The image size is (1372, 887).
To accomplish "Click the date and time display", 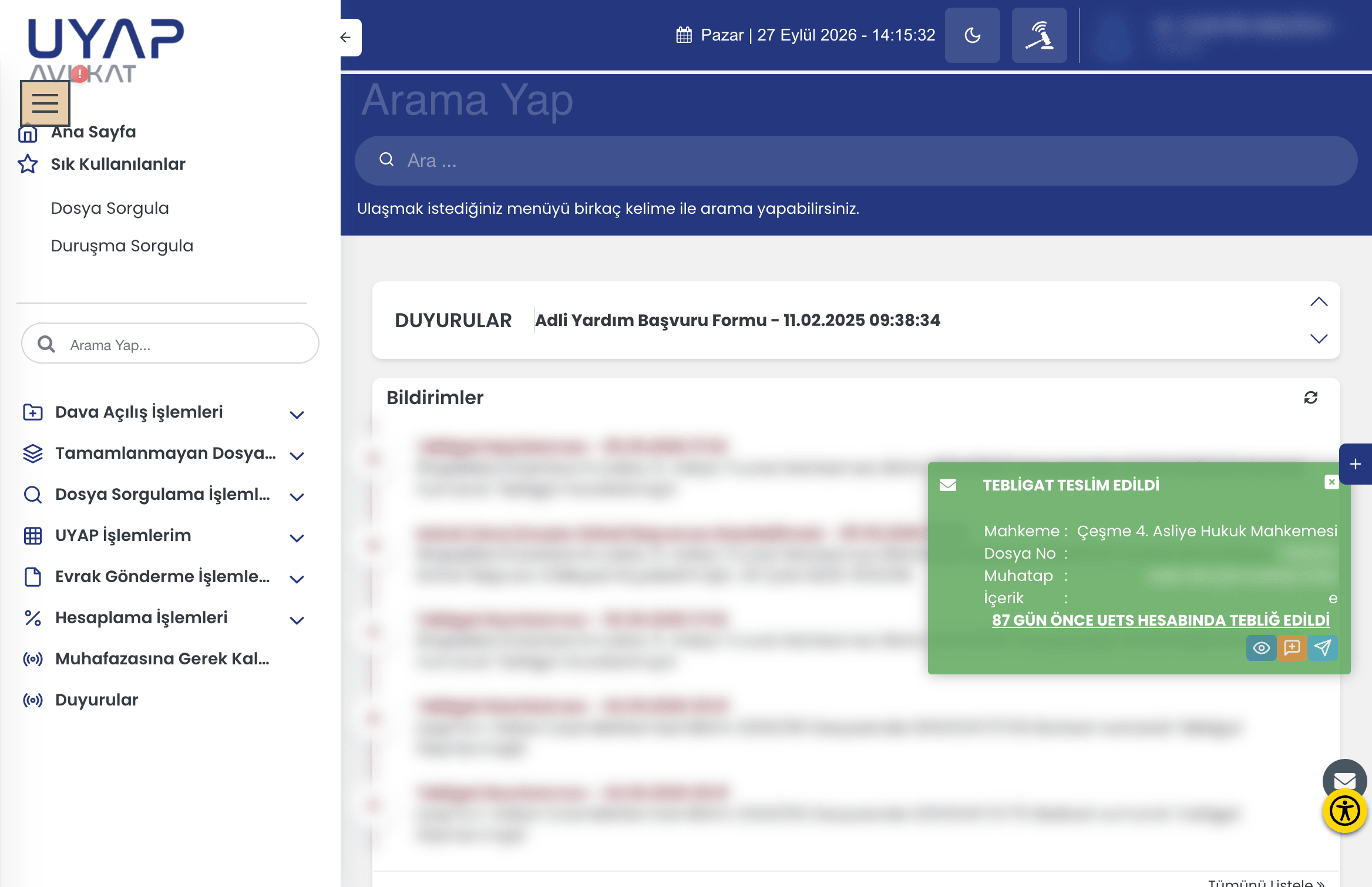I will click(805, 35).
